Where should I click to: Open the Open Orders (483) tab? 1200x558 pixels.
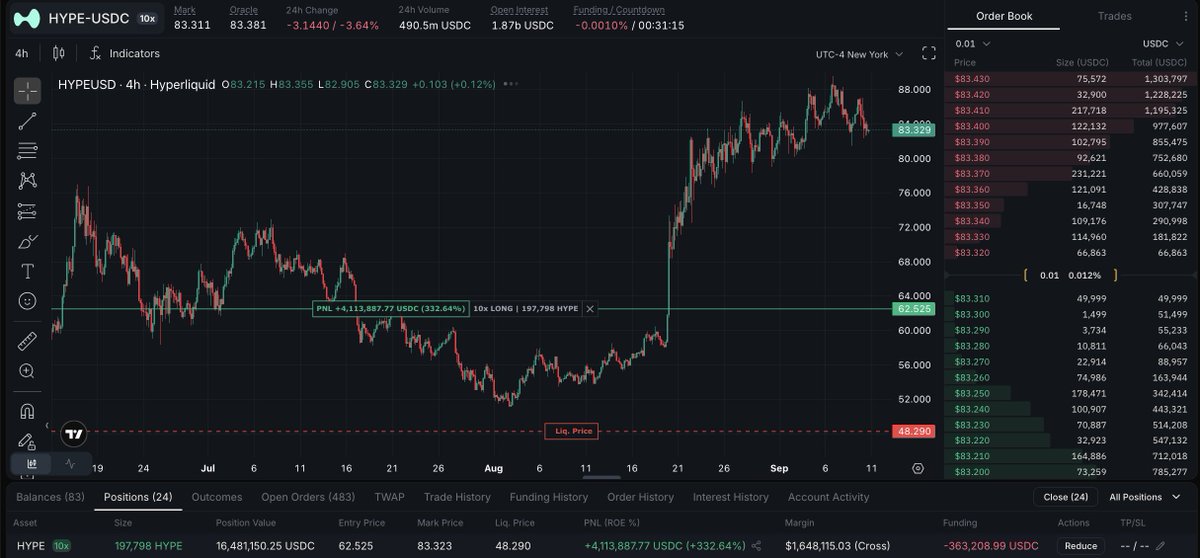point(308,497)
